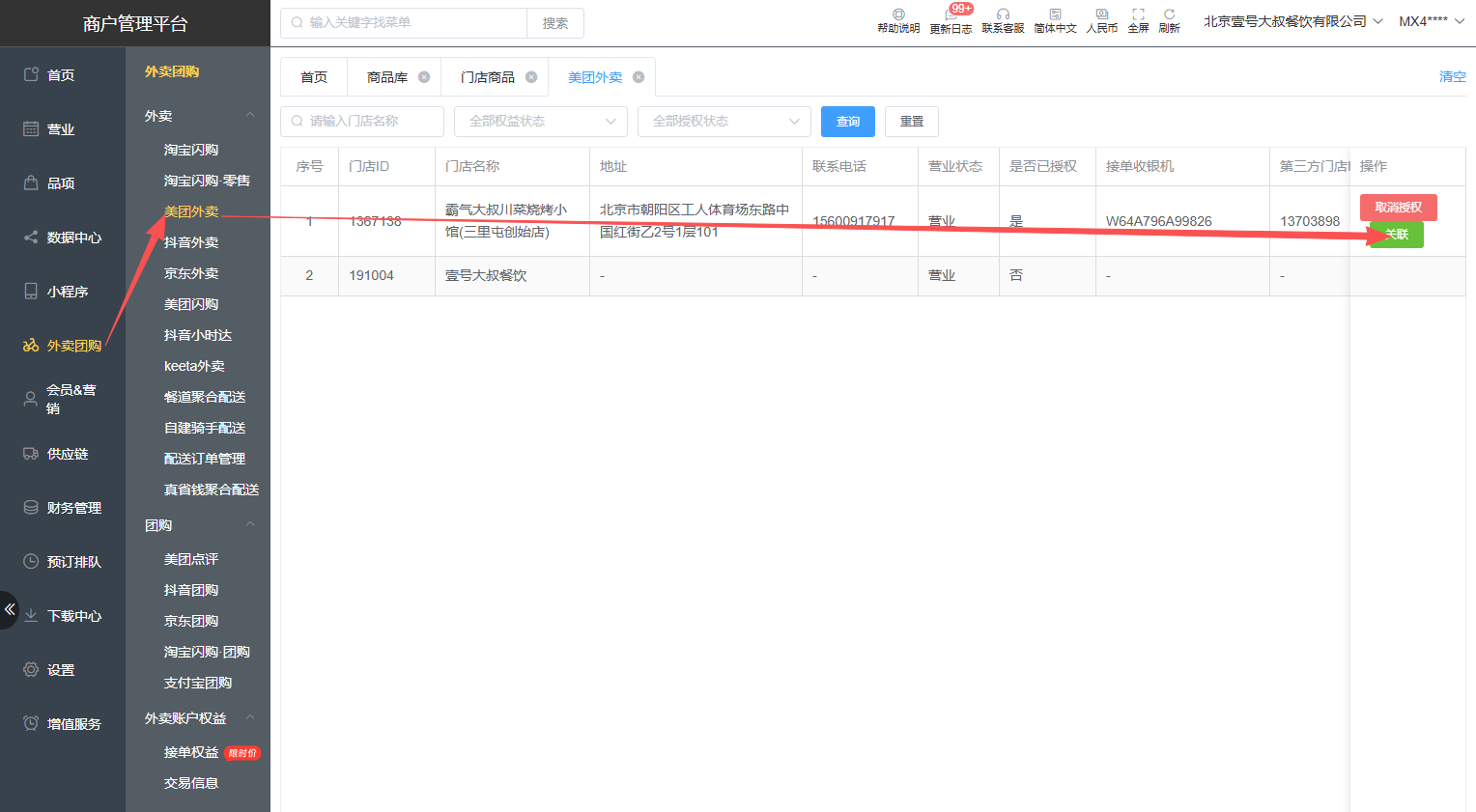Close the 商品库 tab
Viewport: 1476px width, 812px height.
click(424, 77)
